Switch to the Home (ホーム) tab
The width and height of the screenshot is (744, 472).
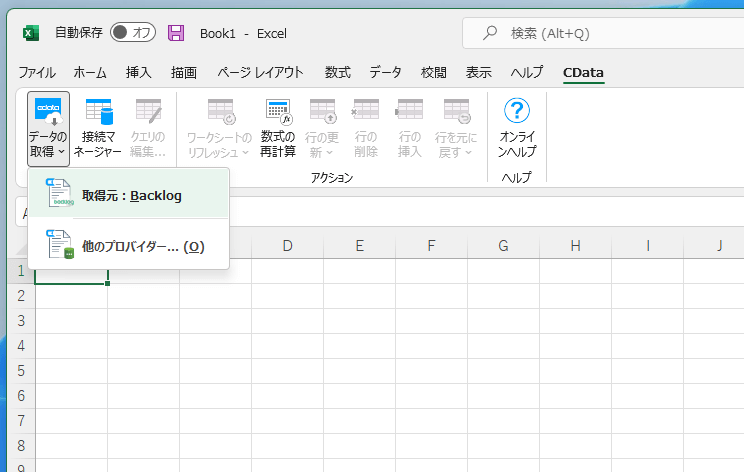(90, 72)
